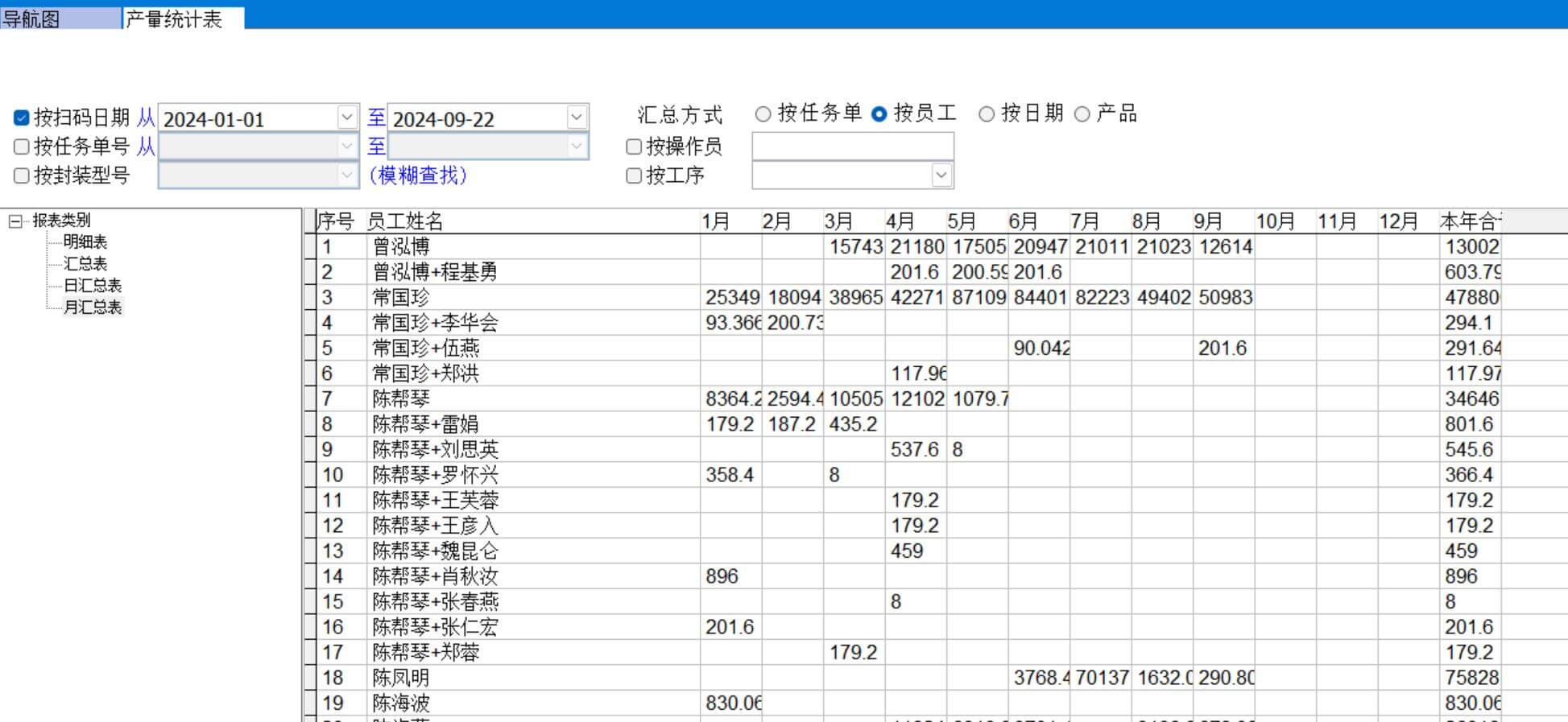
Task: Select the 按任务单 radio option
Action: coord(763,114)
